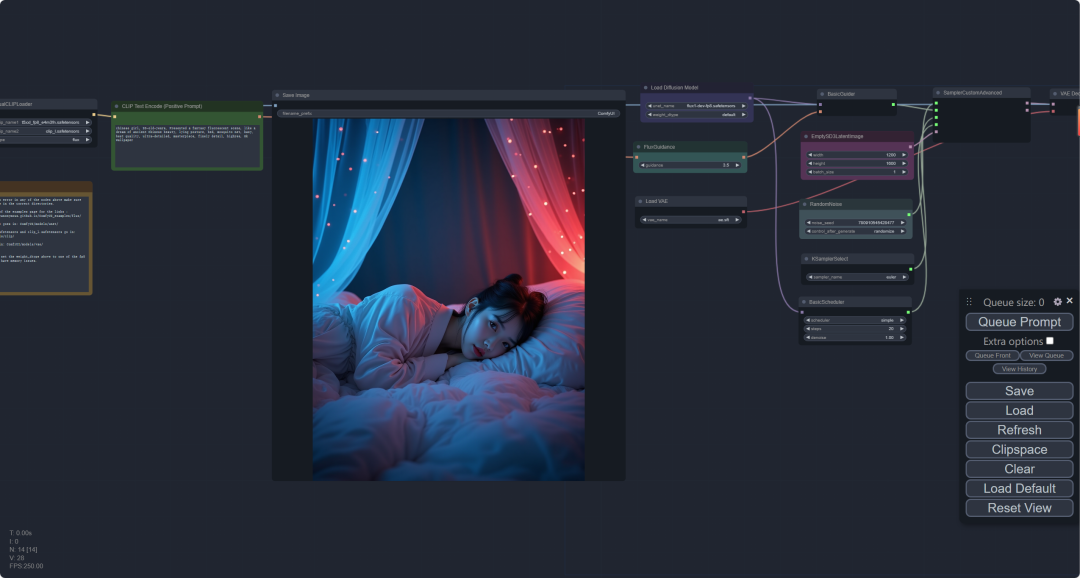Collapse the BasicScheduler node dot
The width and height of the screenshot is (1080, 578).
804,302
